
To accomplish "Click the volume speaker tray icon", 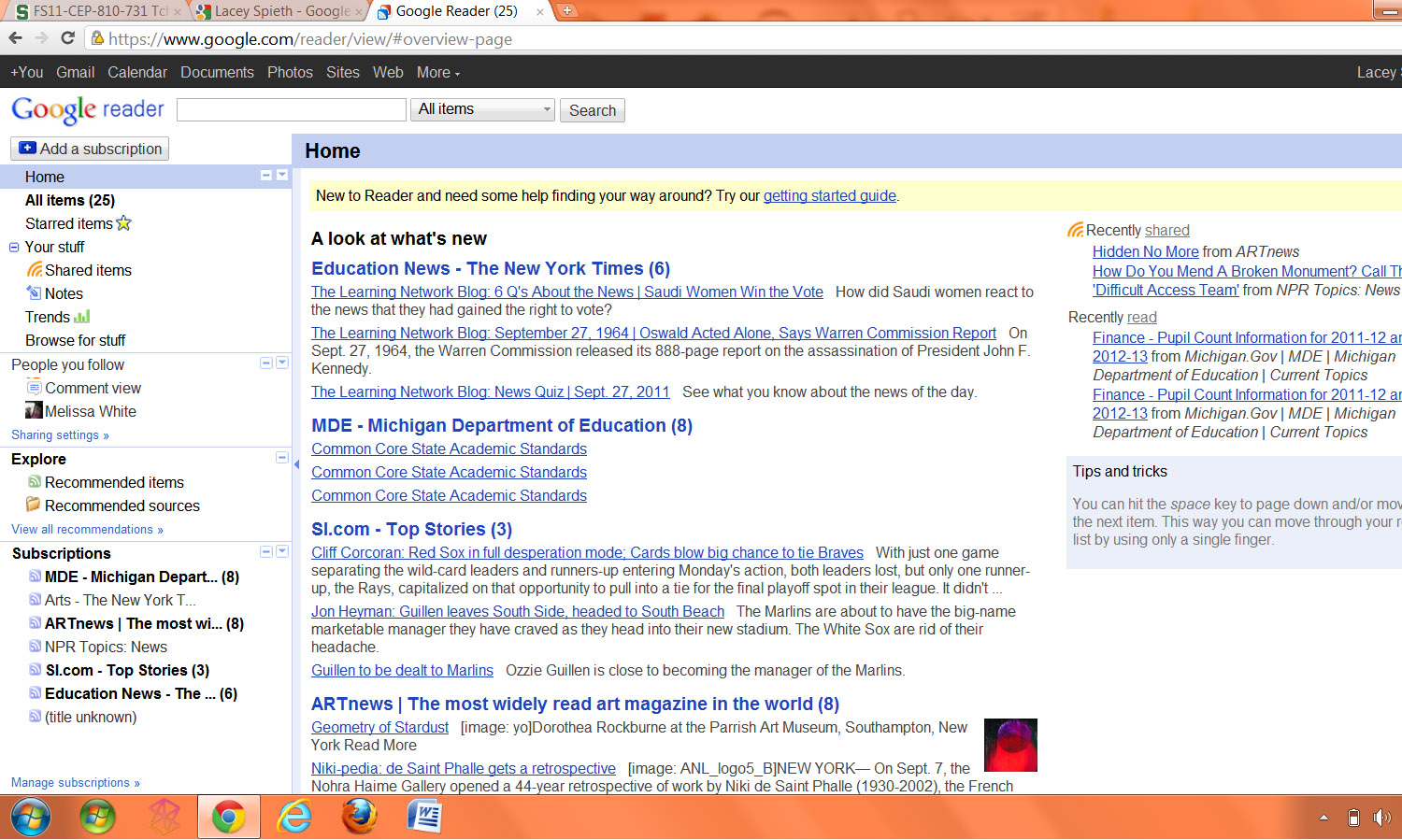I will (x=1381, y=818).
